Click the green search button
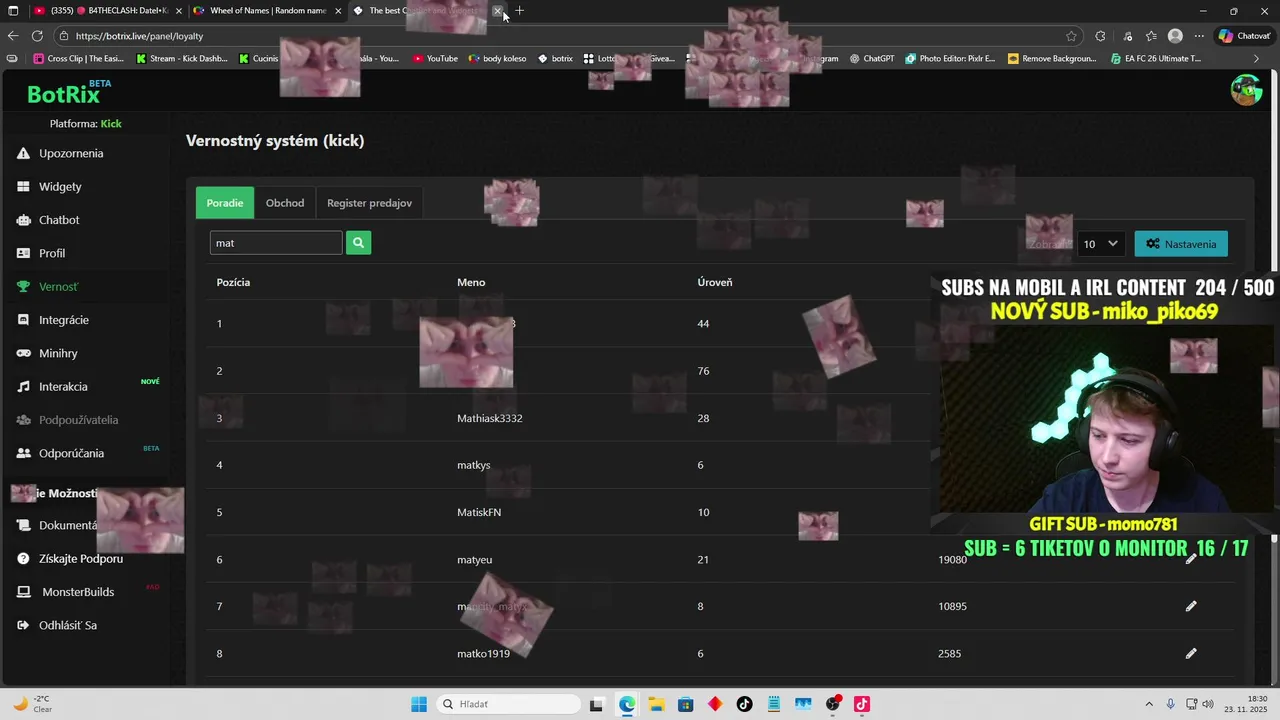 358,242
